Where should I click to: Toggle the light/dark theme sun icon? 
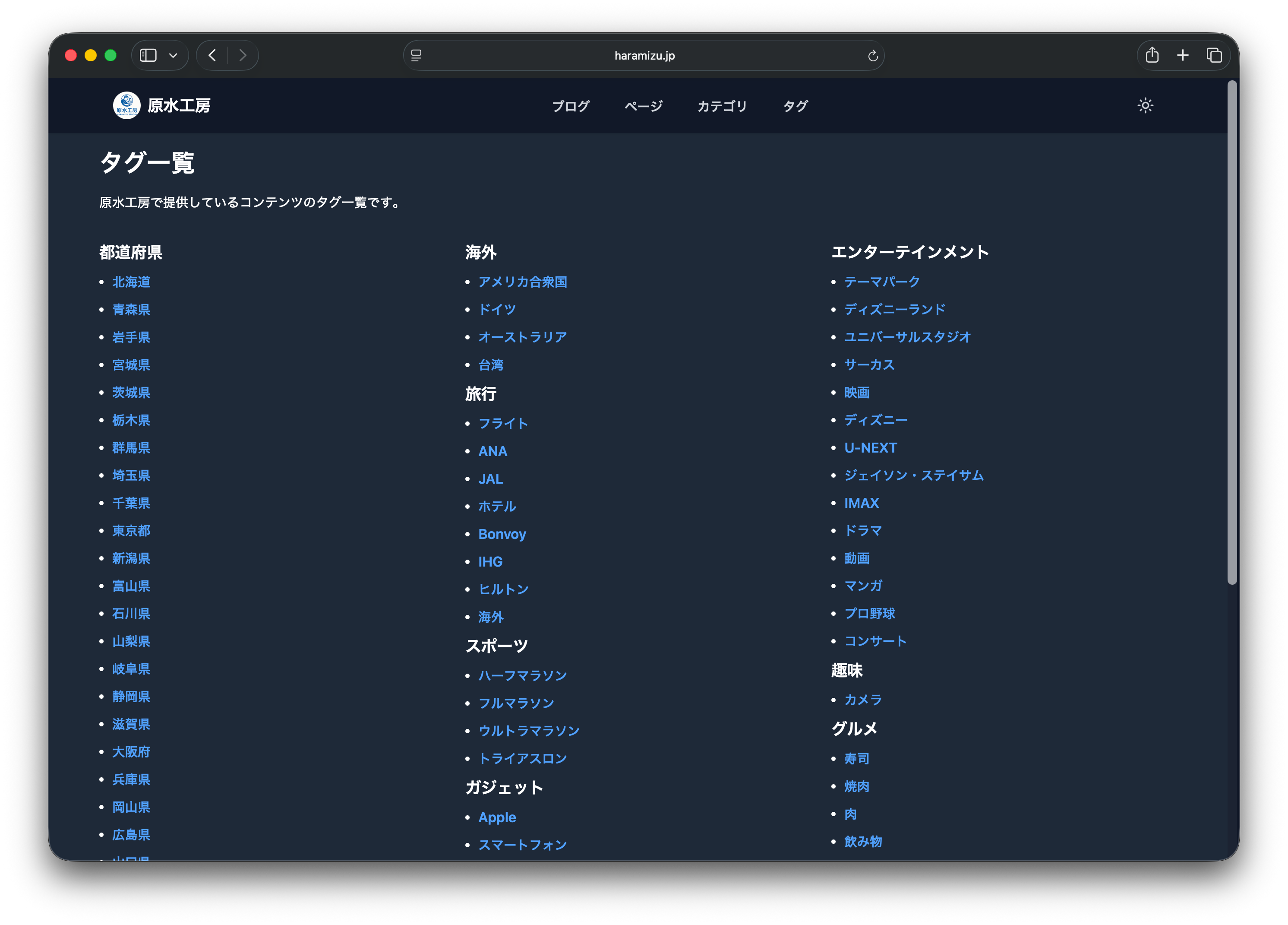click(x=1145, y=106)
